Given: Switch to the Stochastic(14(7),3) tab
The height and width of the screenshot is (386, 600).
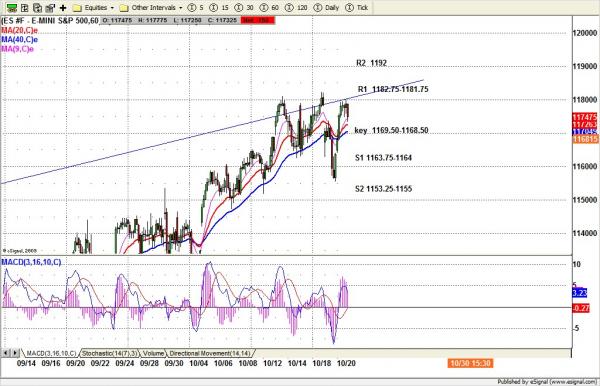Looking at the screenshot, I should point(109,353).
